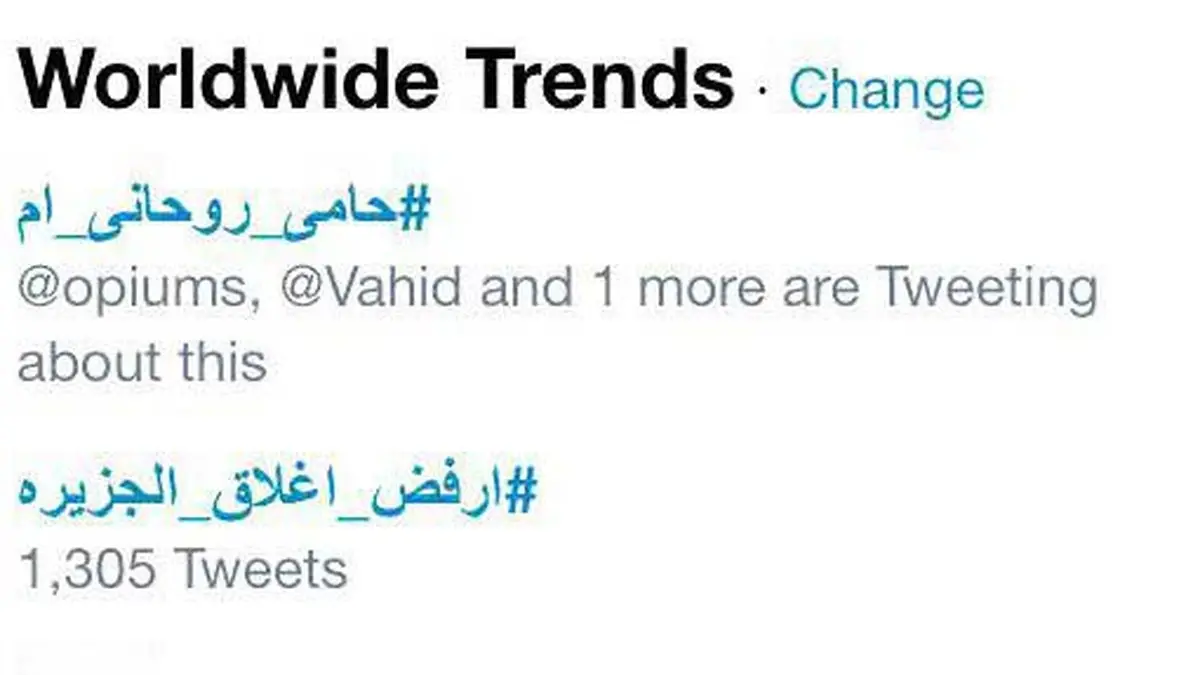Click the dot separator before Change
The image size is (1200, 675).
coord(762,92)
